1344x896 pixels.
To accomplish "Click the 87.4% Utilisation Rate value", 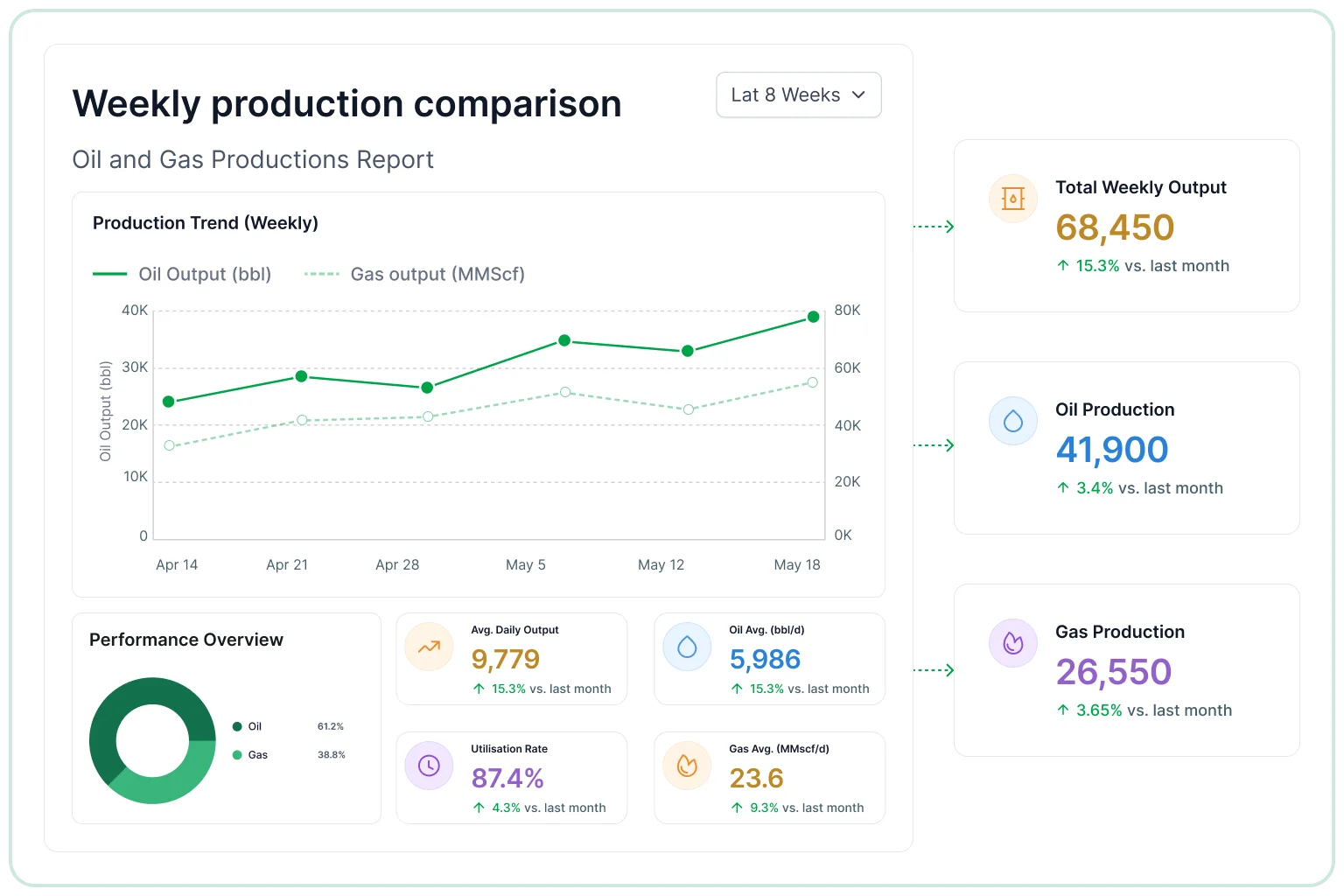I will click(507, 778).
